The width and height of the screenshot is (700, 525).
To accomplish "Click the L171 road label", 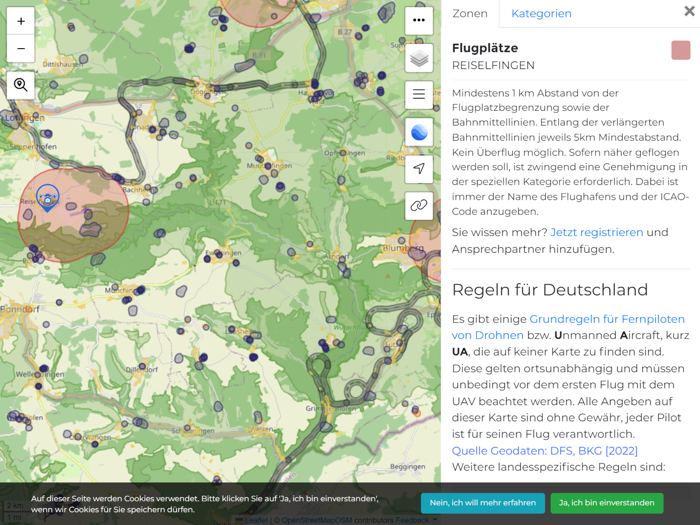I will 217,202.
